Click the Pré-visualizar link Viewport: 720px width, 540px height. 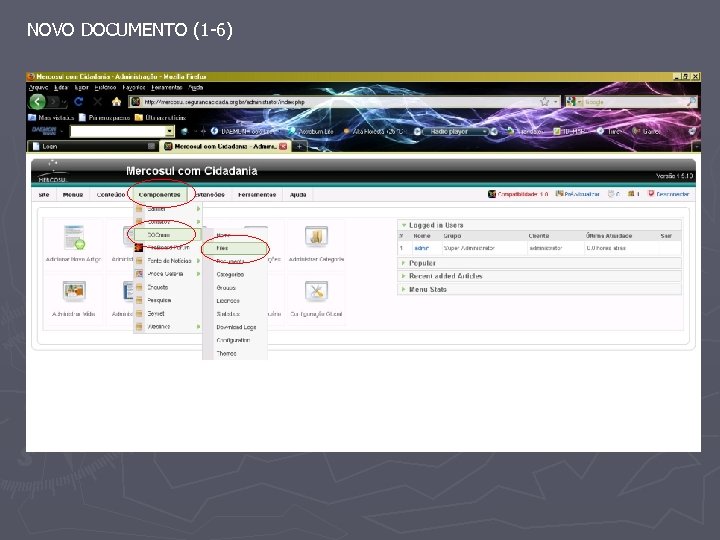[582, 194]
